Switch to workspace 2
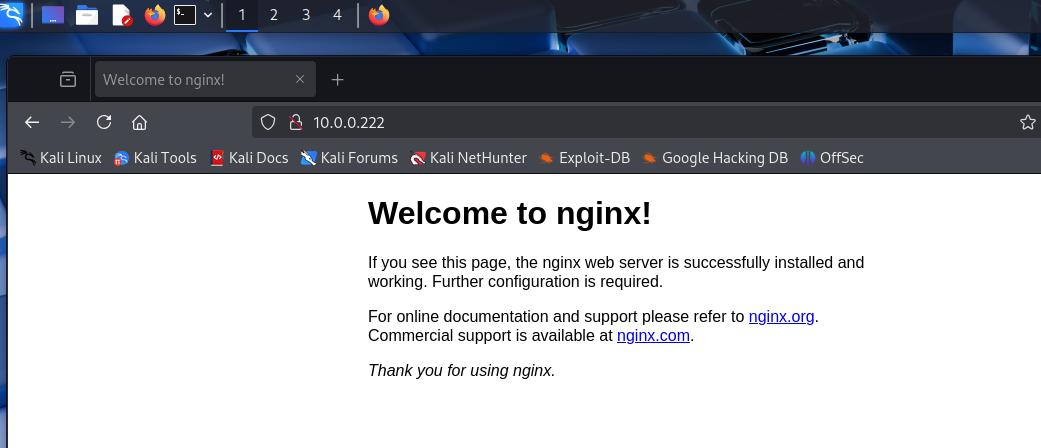 274,15
